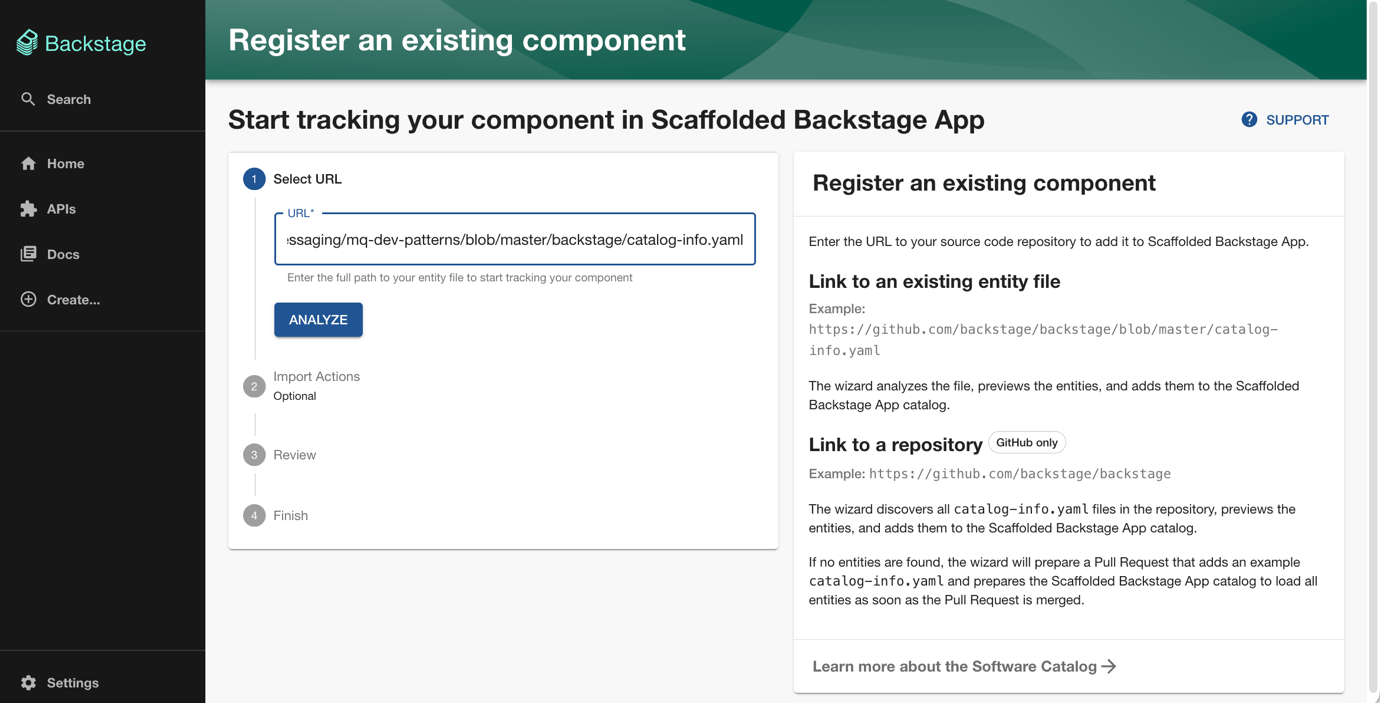
Task: Click the Support help icon
Action: [1249, 119]
